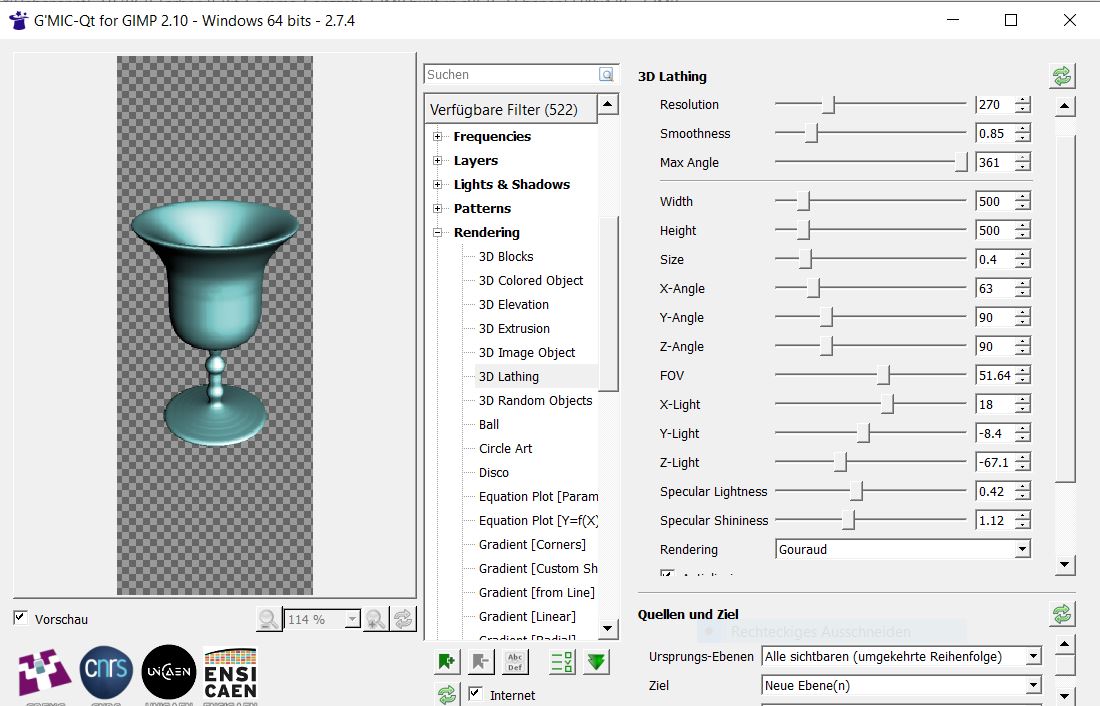Click the green expand/collapse all folders arrow

click(x=597, y=662)
